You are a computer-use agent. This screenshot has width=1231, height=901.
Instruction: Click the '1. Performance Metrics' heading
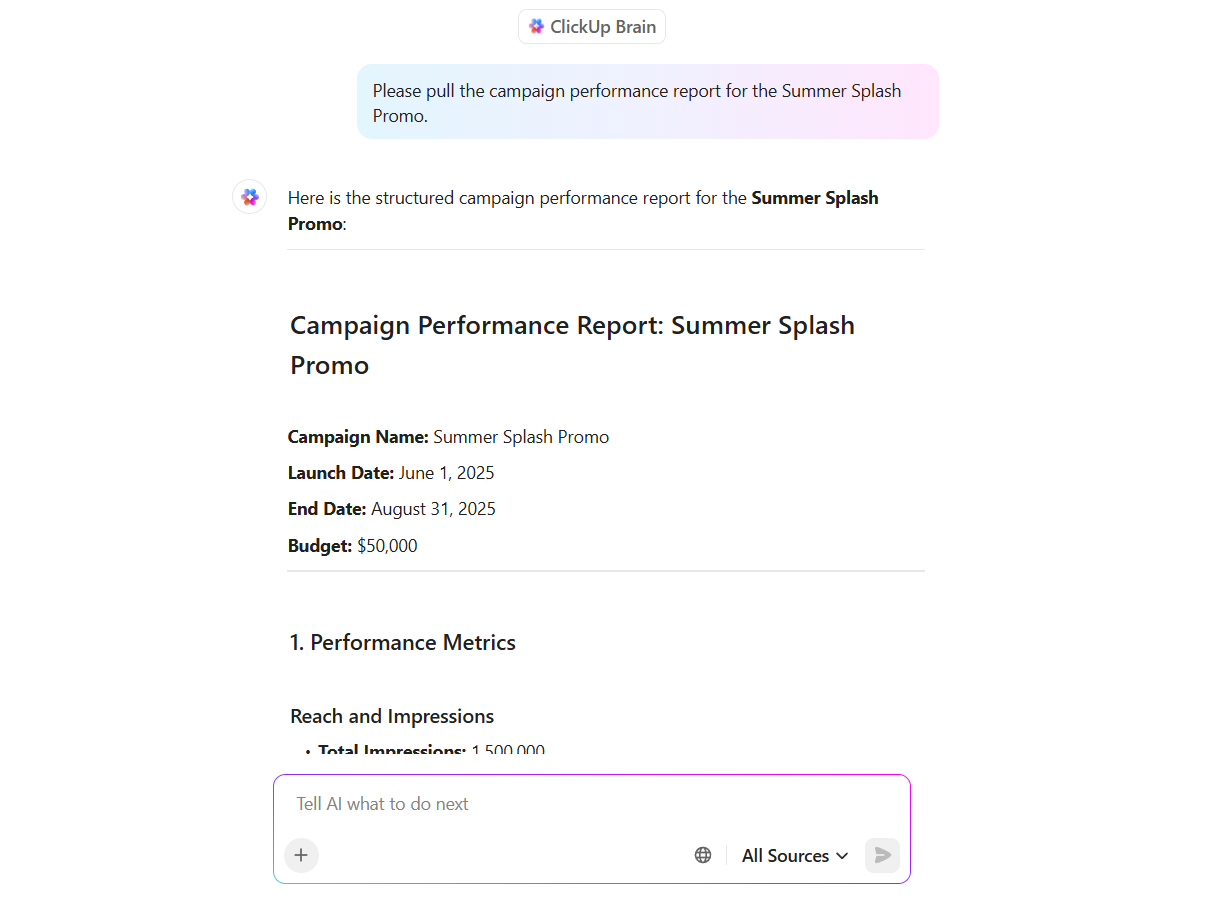[402, 642]
